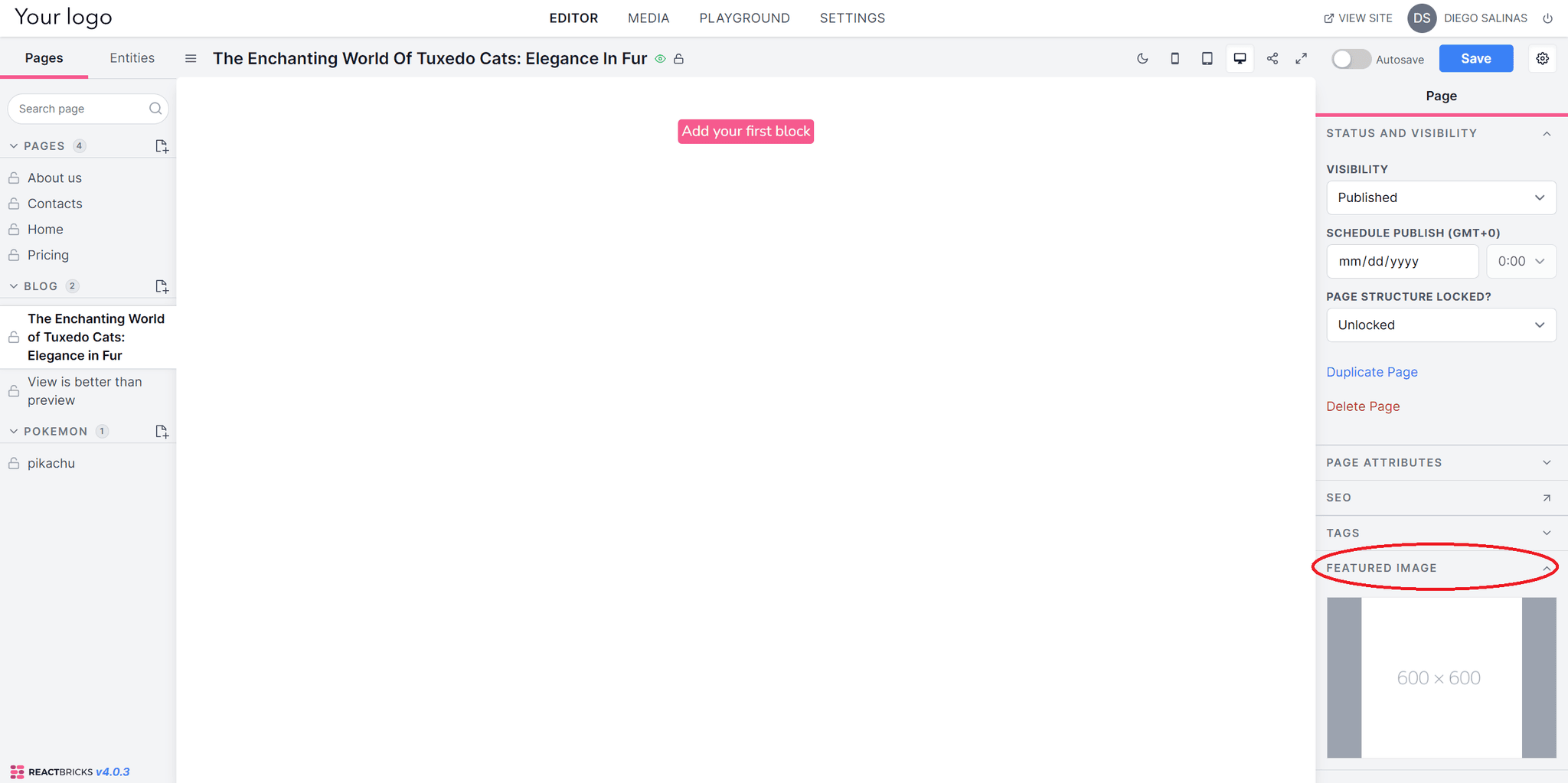The width and height of the screenshot is (1568, 783).
Task: Click the Your logo text
Action: [x=64, y=17]
